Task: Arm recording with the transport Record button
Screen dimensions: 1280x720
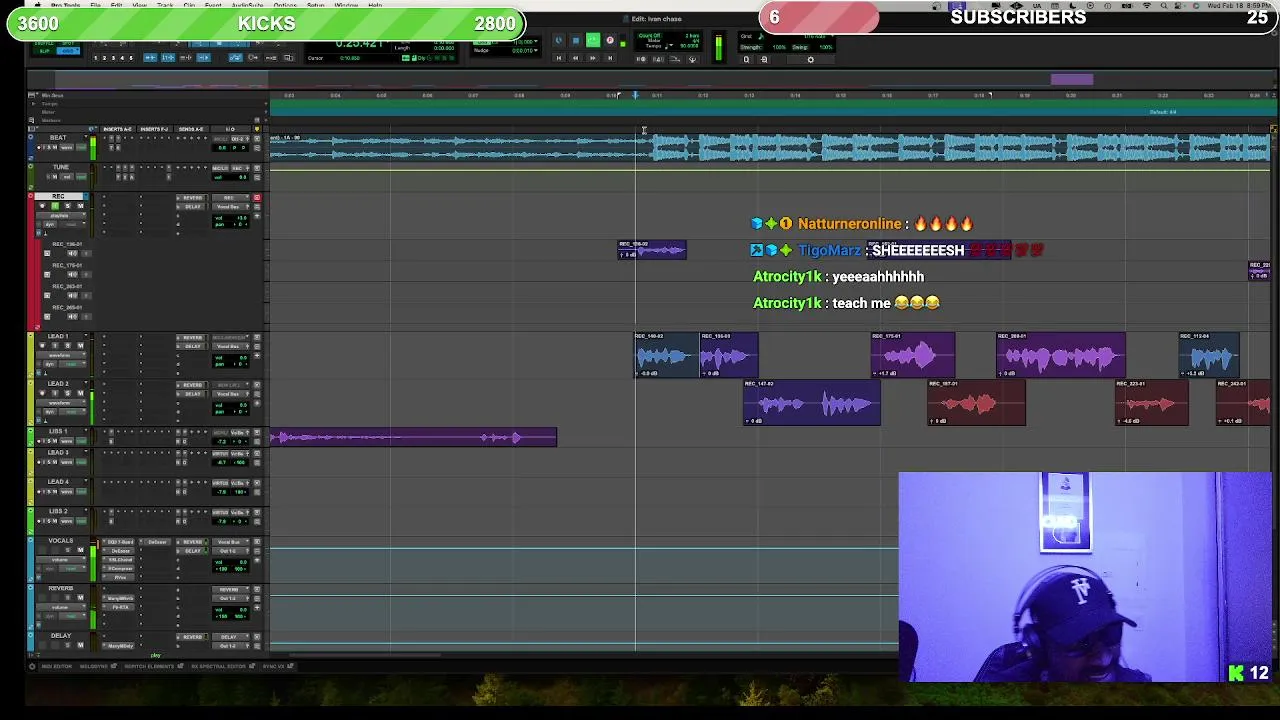Action: [x=610, y=40]
